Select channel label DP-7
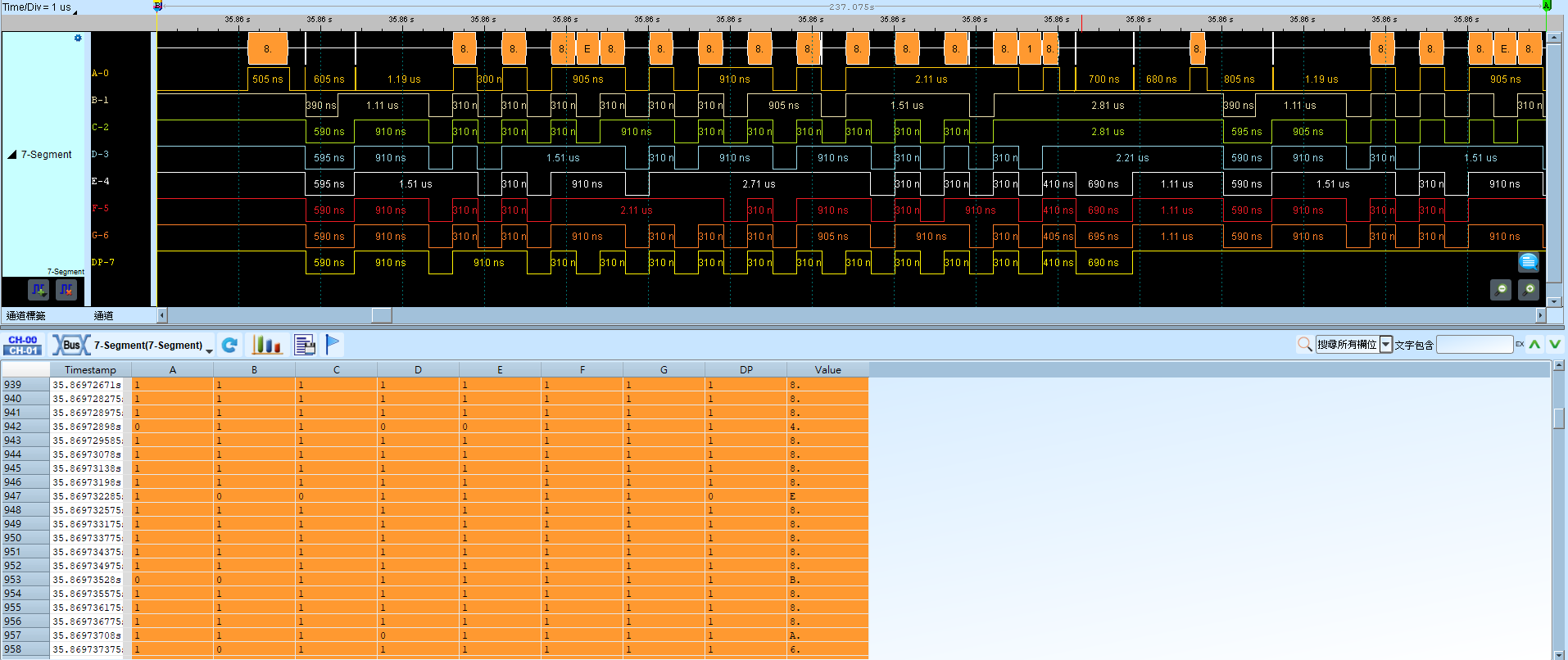The width and height of the screenshot is (1568, 660). [103, 262]
